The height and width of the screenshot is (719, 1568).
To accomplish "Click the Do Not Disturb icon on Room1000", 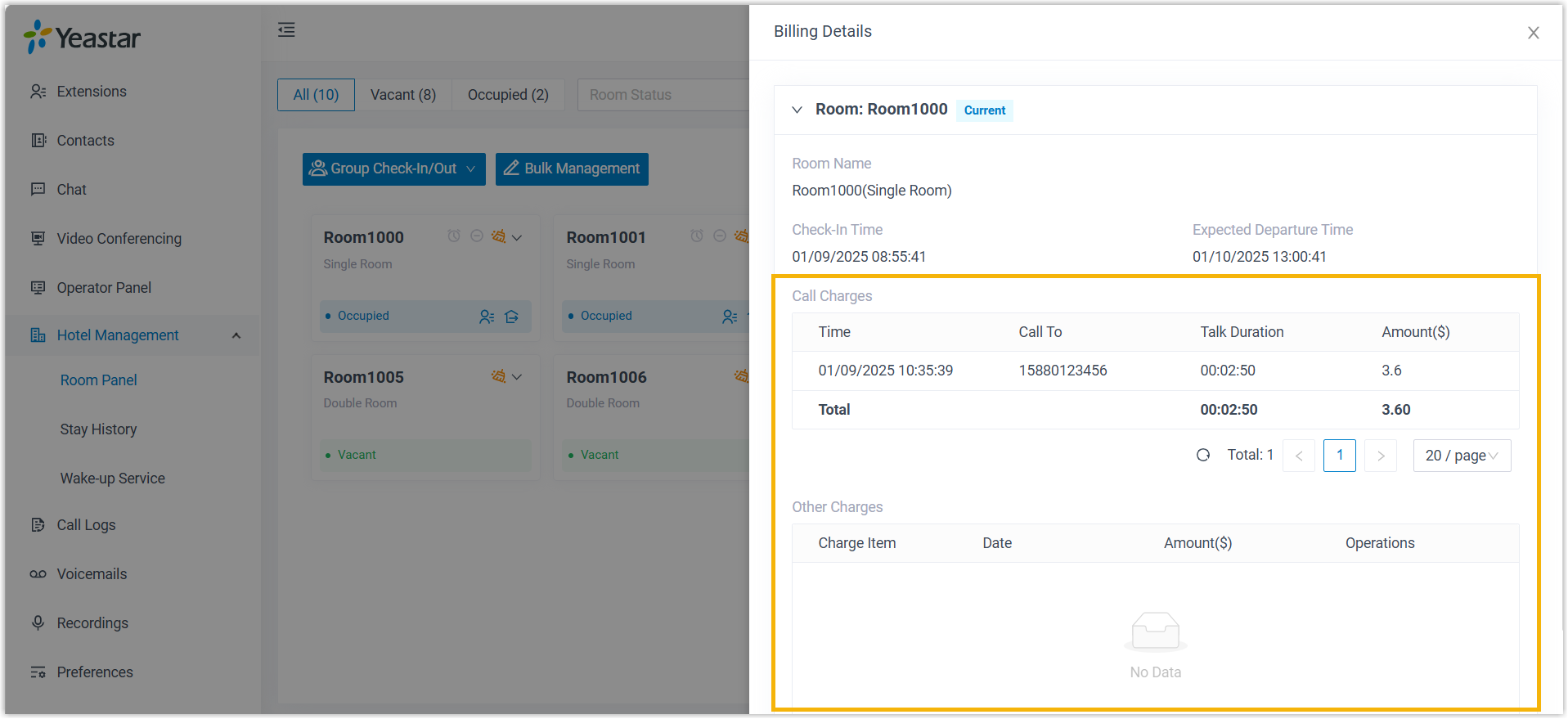I will pos(477,236).
